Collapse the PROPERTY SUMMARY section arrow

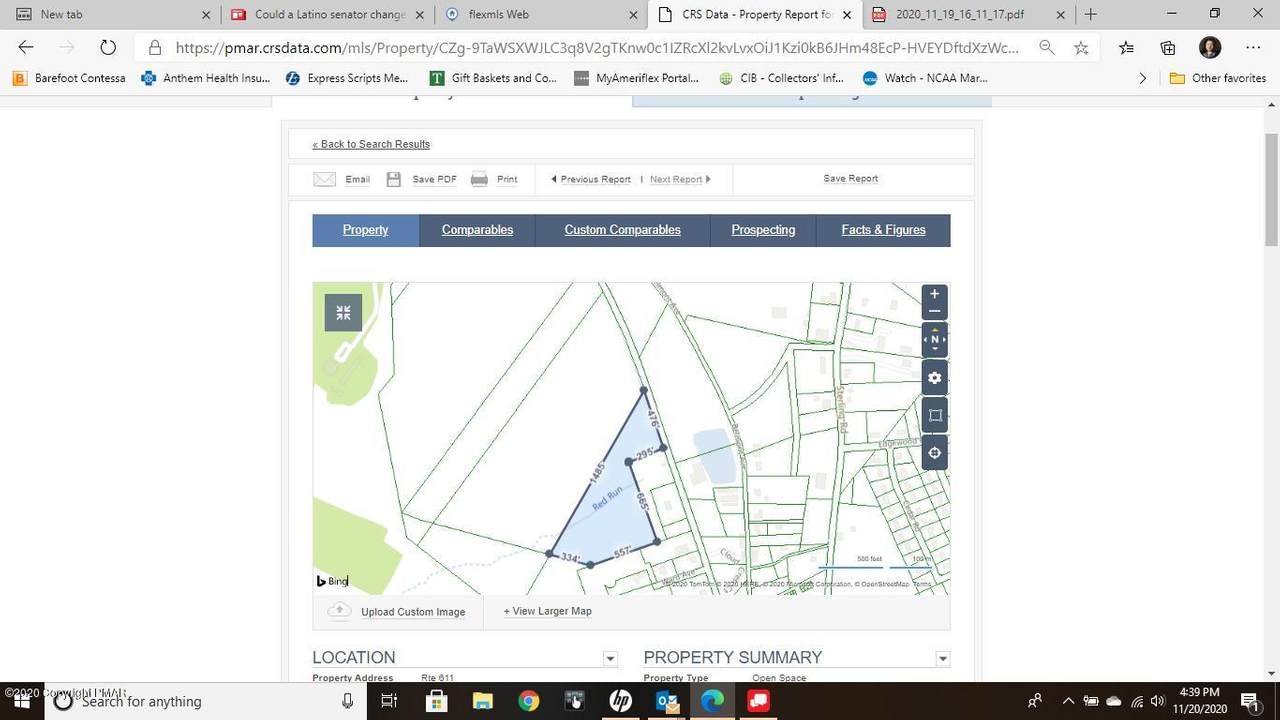click(x=942, y=658)
